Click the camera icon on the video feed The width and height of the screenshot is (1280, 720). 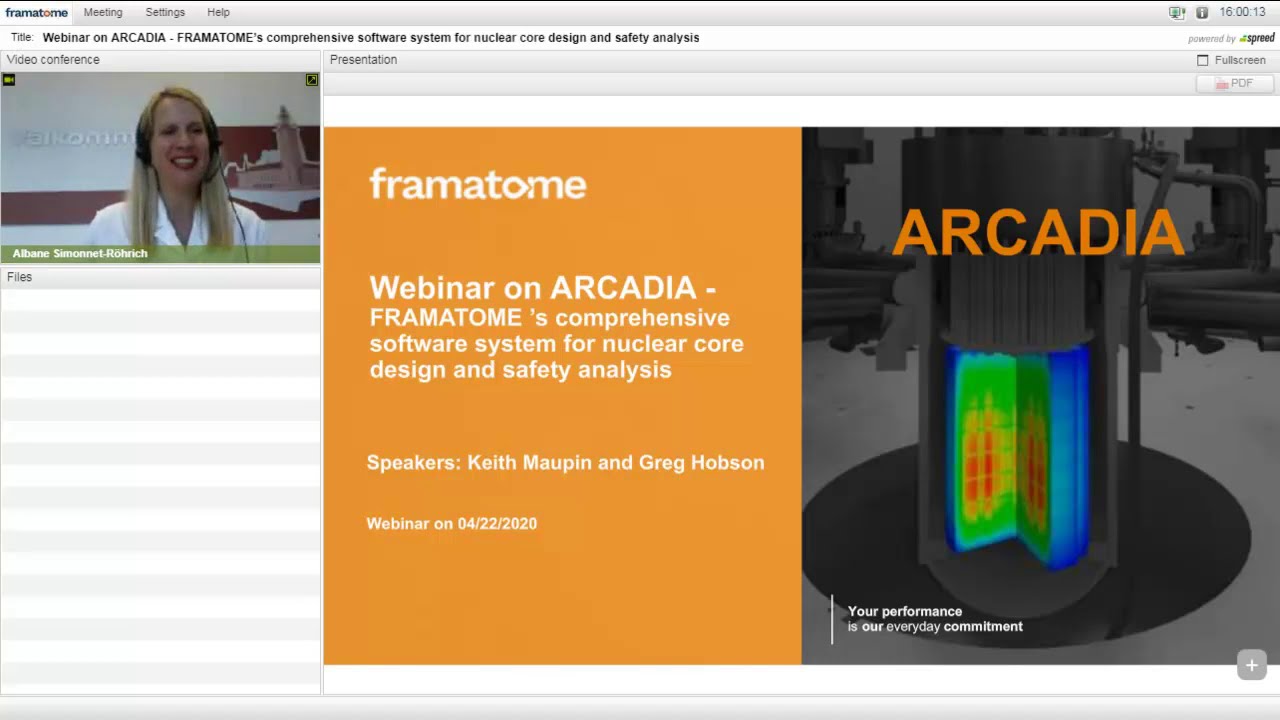(x=9, y=80)
